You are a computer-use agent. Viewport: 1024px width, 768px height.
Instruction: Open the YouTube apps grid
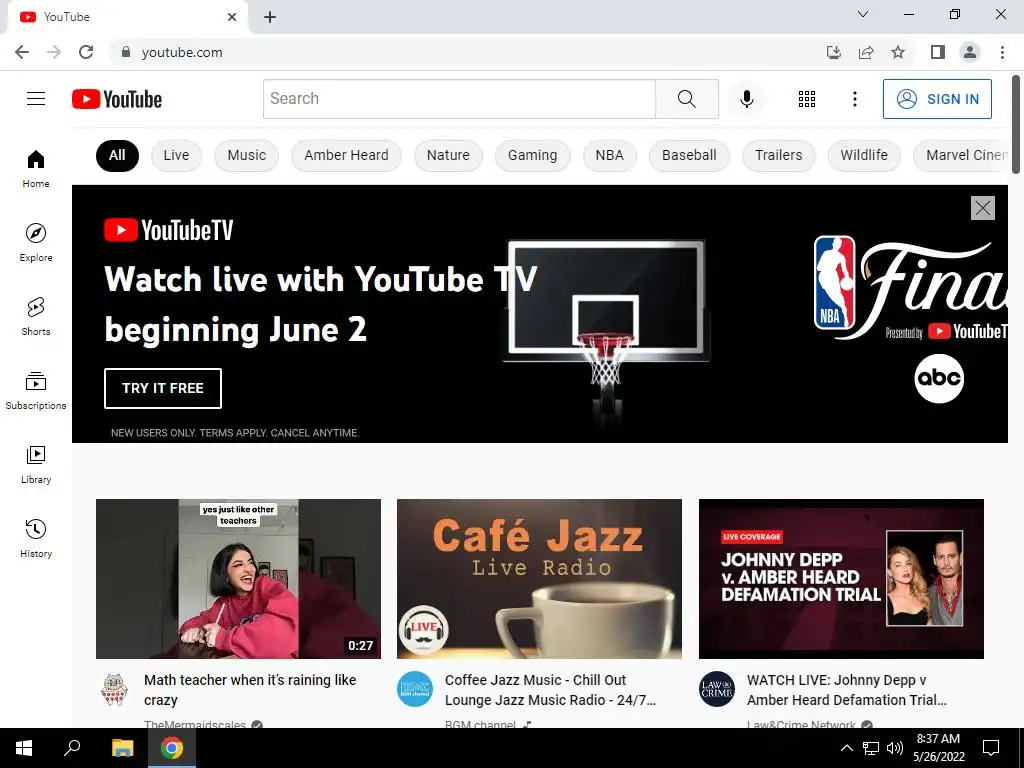pos(807,99)
